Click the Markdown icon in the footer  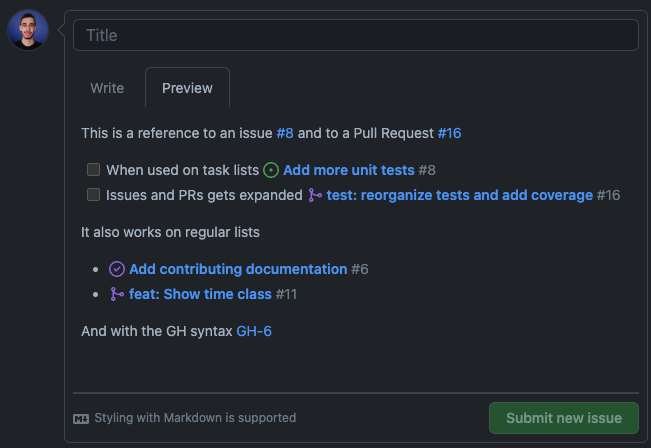[81, 418]
